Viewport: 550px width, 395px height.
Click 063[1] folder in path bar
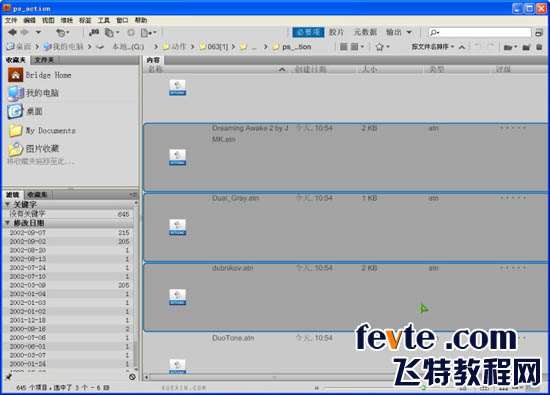[213, 46]
